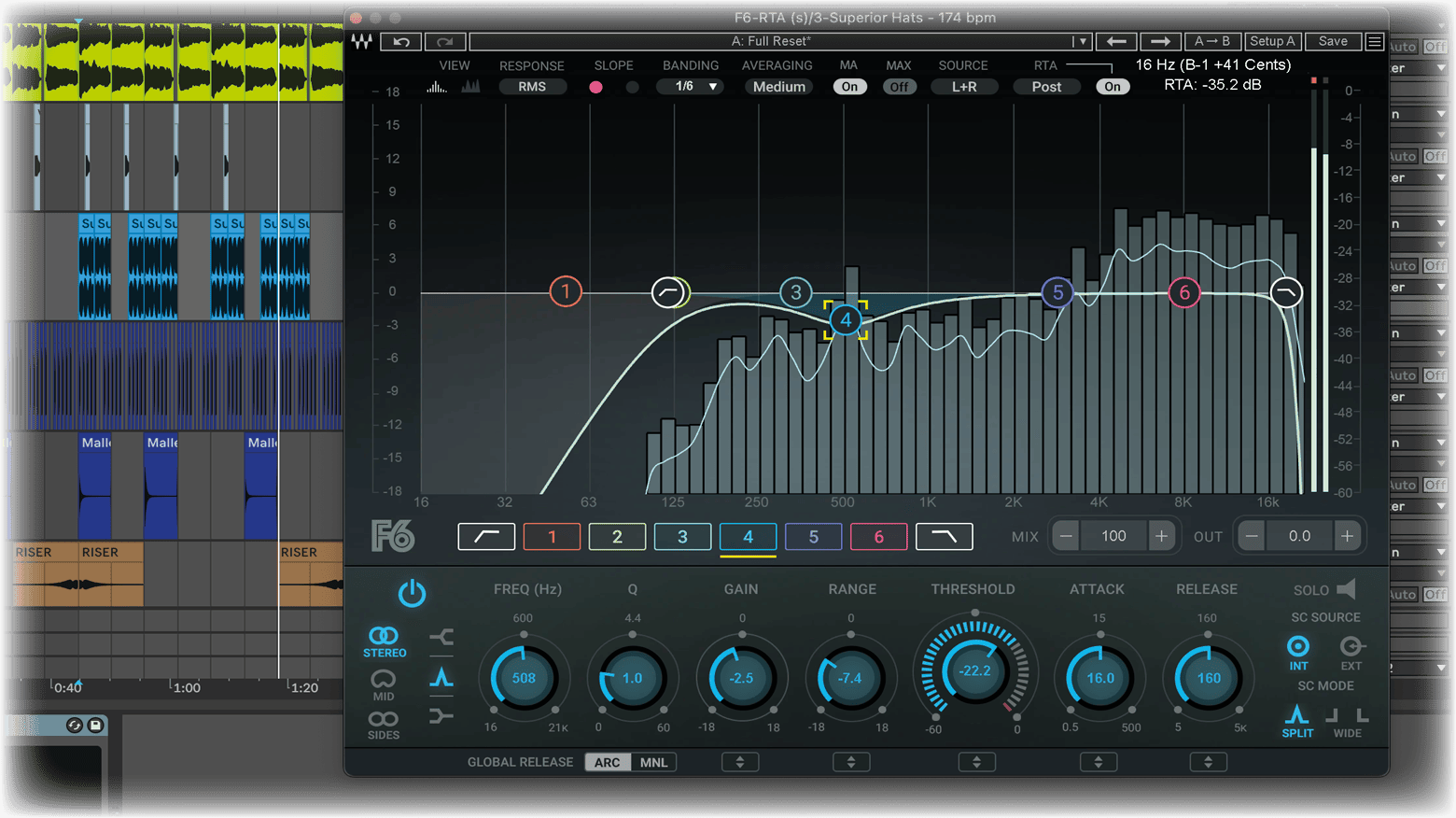Screen dimensions: 1456x818
Task: Click the Waves logo in the plugin toolbar
Action: pos(361,41)
